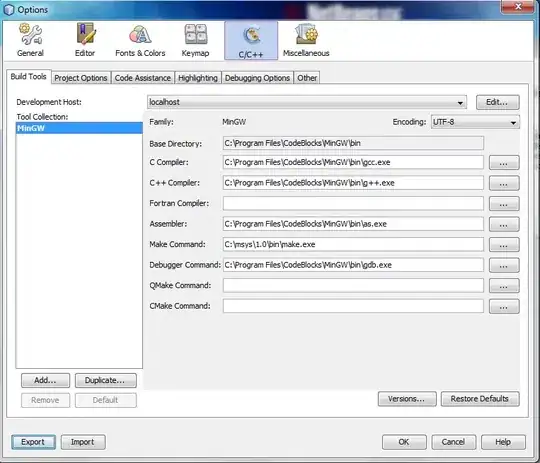Open the Versions... dialog

(407, 399)
